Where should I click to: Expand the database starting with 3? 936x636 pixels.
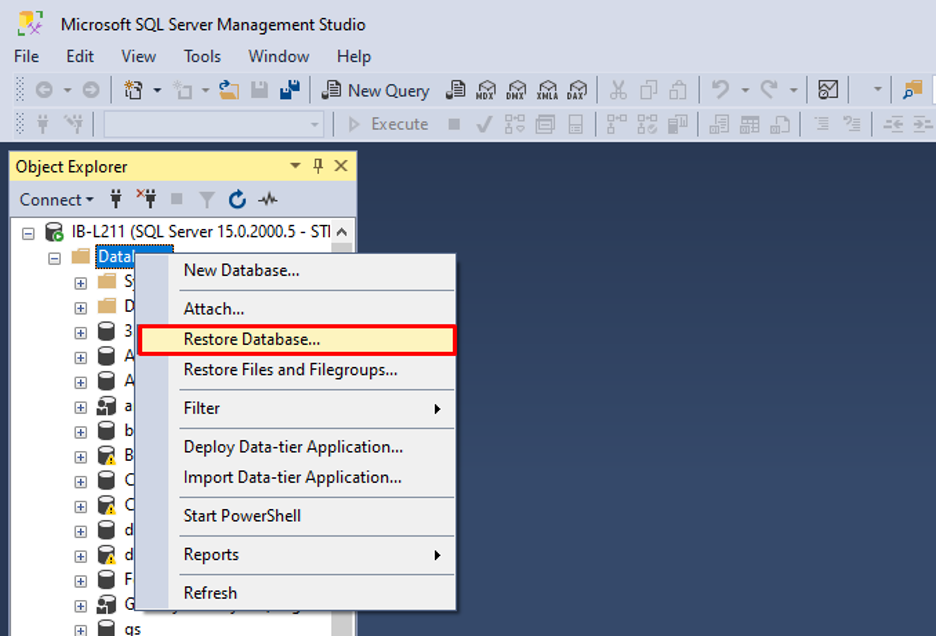pyautogui.click(x=81, y=333)
